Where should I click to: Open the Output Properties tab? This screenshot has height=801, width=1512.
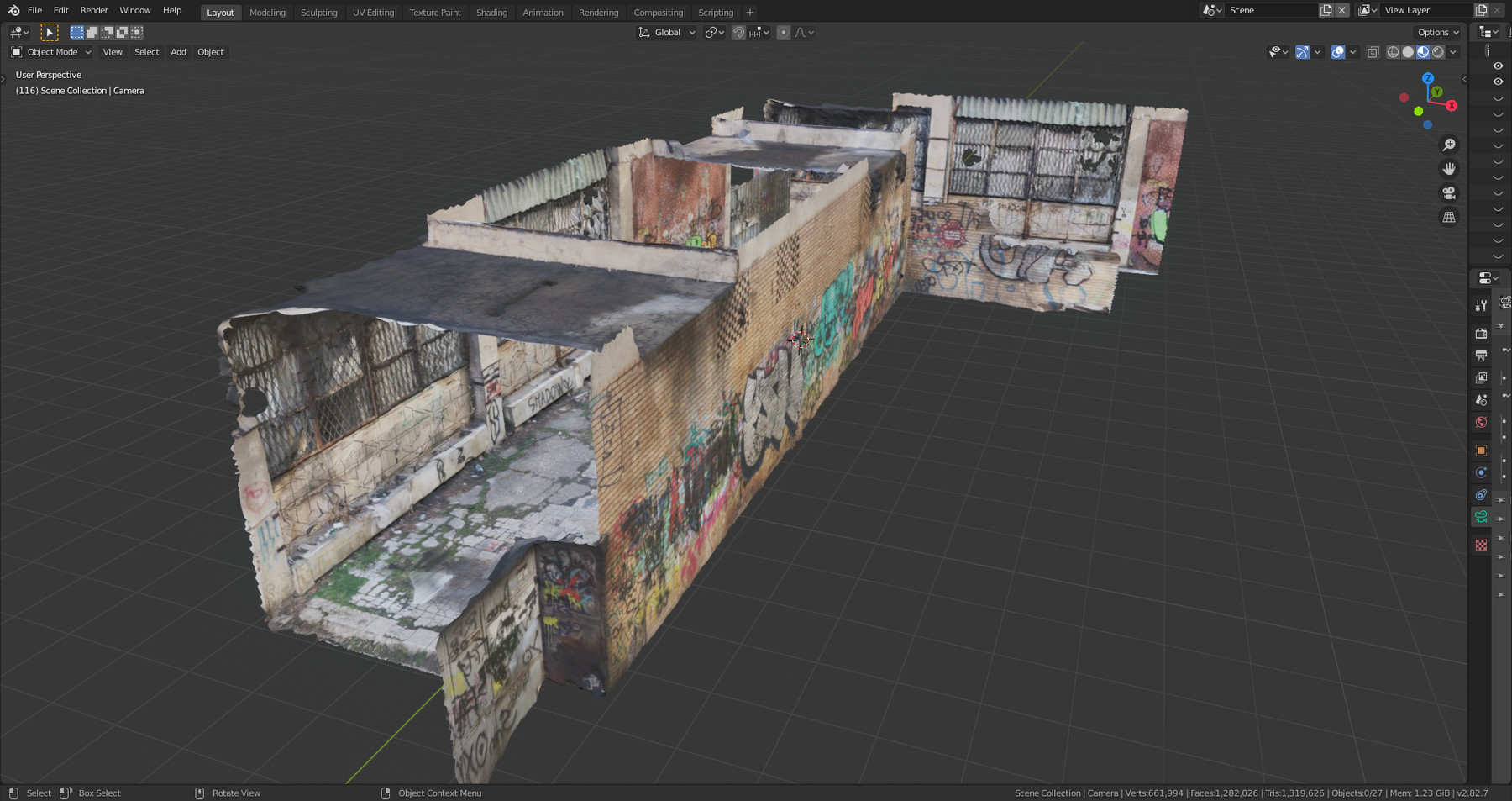tap(1481, 356)
